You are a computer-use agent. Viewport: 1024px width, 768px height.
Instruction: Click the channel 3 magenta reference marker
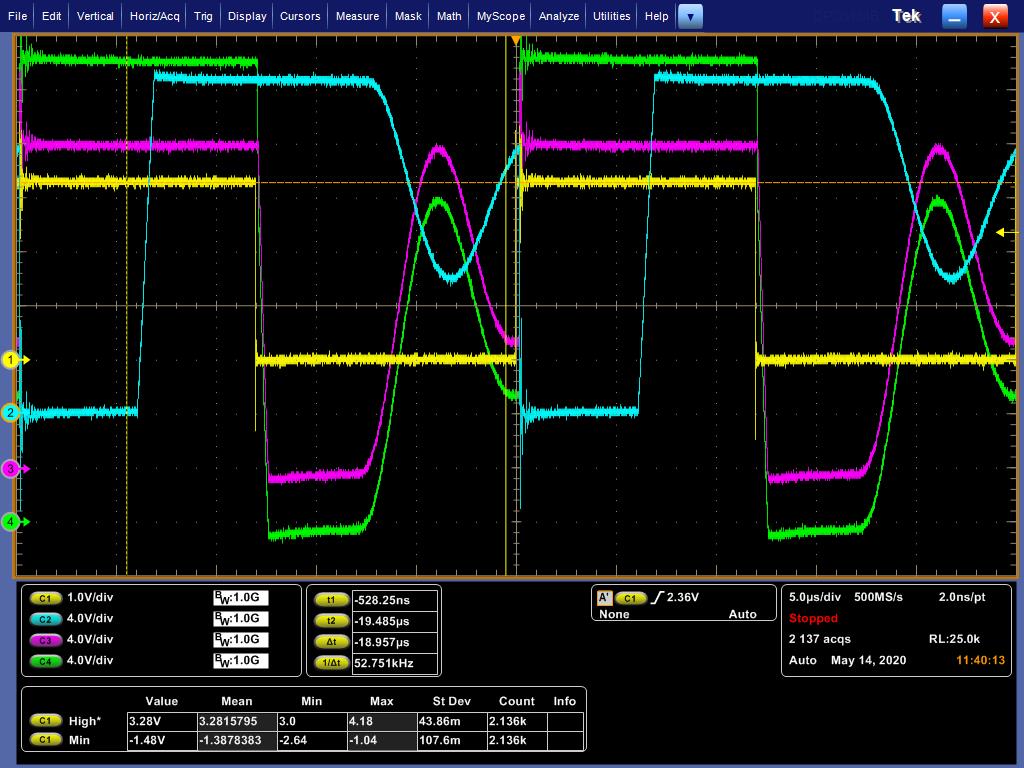click(x=12, y=468)
